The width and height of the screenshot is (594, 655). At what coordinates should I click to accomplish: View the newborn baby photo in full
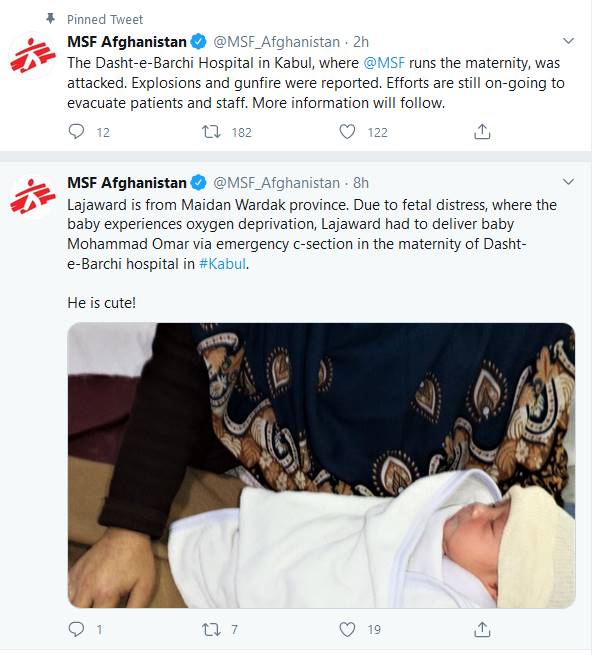(321, 465)
